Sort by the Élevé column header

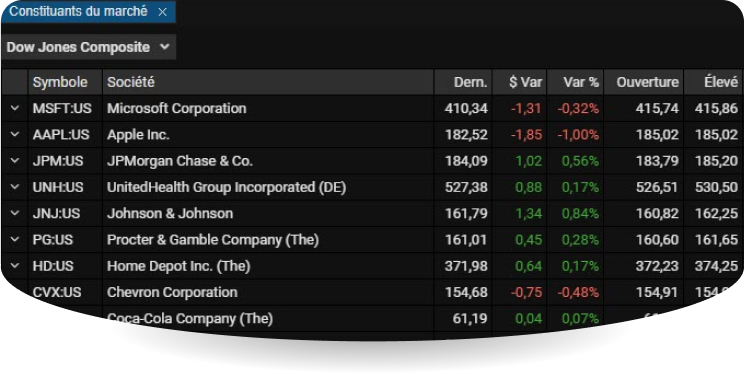pyautogui.click(x=714, y=82)
